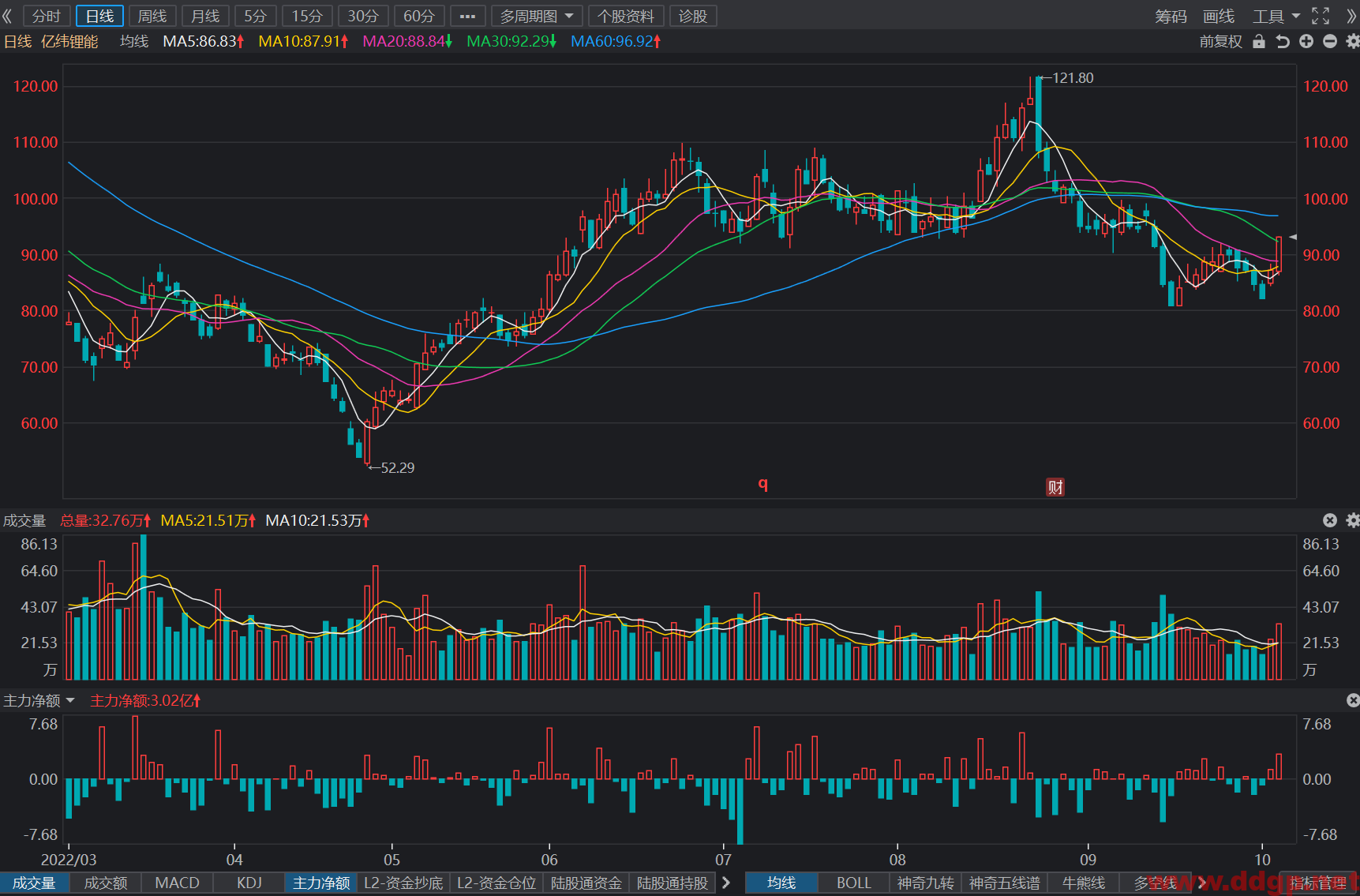Click volume 总量:32.76万 value
This screenshot has height=896, width=1360.
click(105, 520)
